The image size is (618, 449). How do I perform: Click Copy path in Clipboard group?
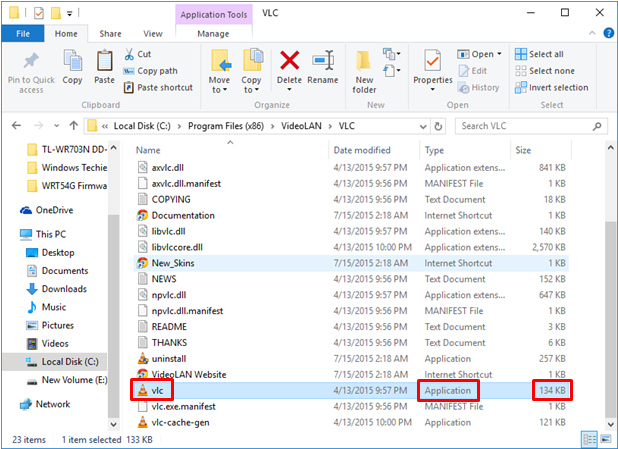(151, 71)
